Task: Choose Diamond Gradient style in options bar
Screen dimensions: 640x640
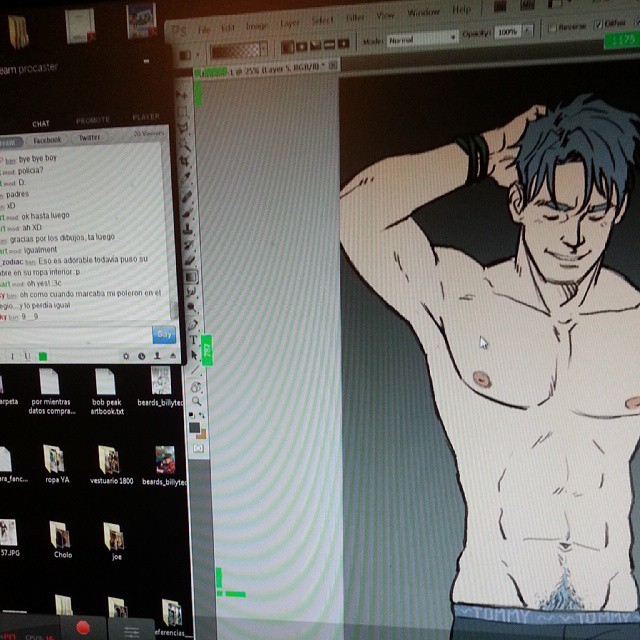Action: (343, 43)
